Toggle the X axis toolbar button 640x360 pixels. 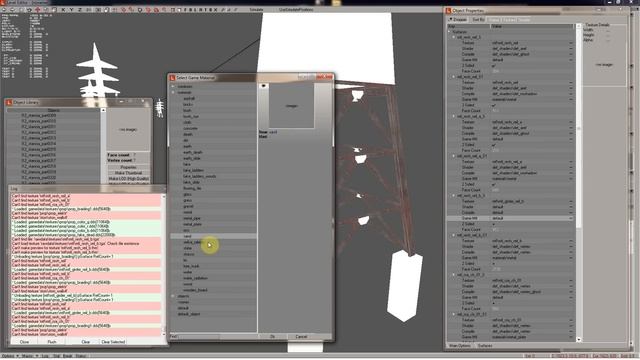click(x=62, y=9)
